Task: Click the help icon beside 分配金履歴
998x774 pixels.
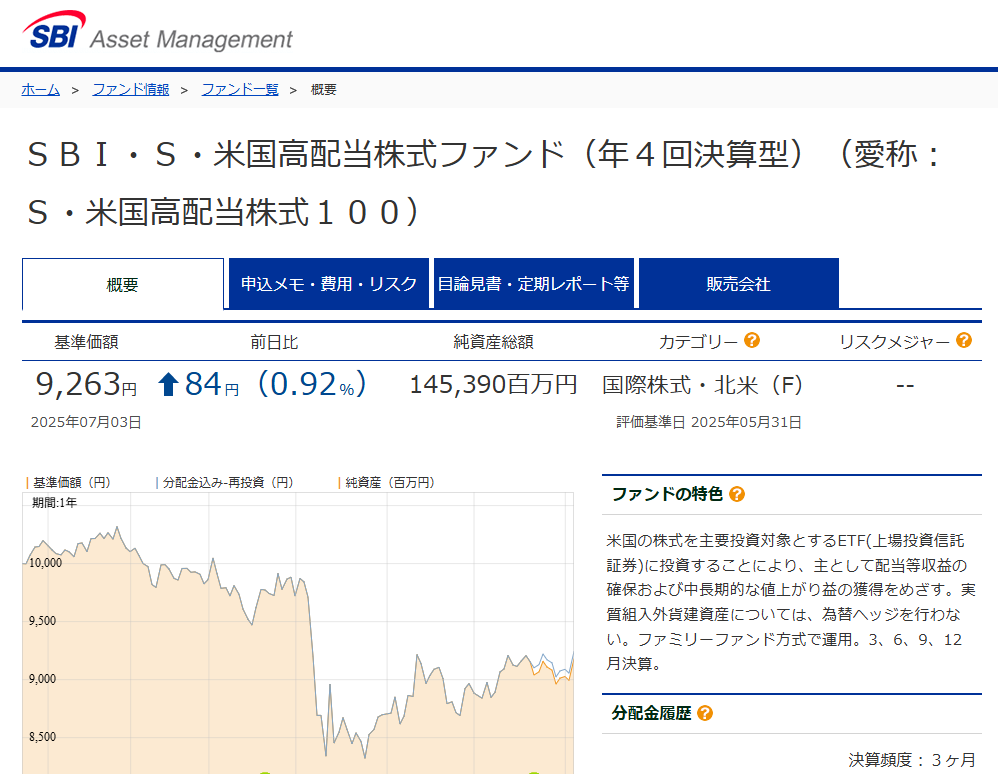Action: click(x=705, y=713)
